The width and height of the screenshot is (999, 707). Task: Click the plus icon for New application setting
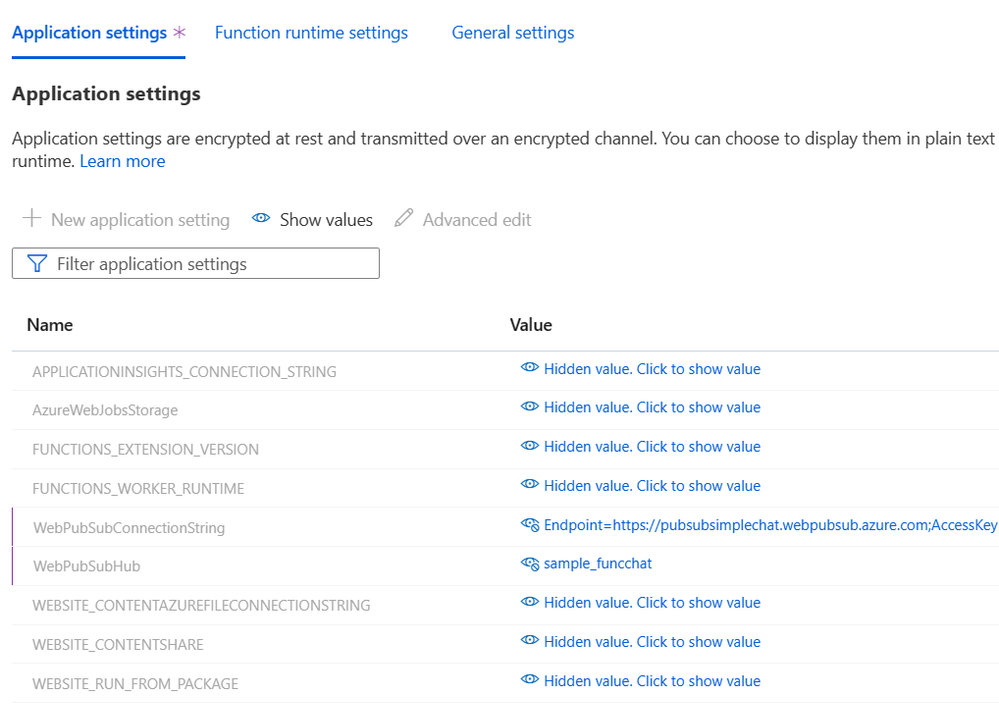33,218
